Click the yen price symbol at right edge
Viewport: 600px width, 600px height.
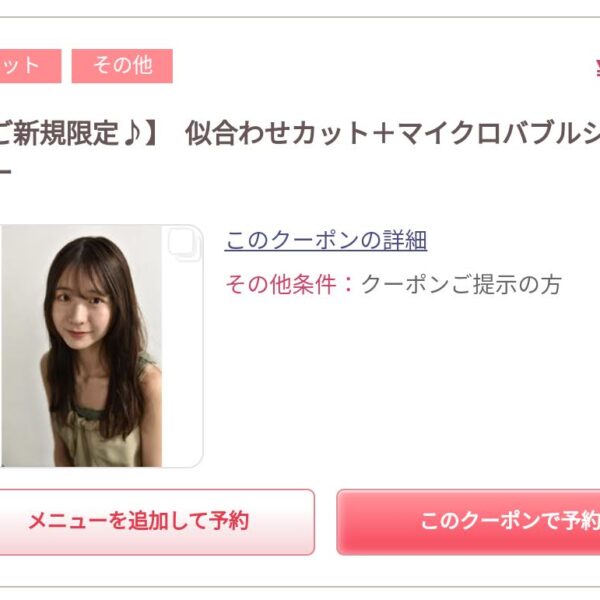click(597, 69)
